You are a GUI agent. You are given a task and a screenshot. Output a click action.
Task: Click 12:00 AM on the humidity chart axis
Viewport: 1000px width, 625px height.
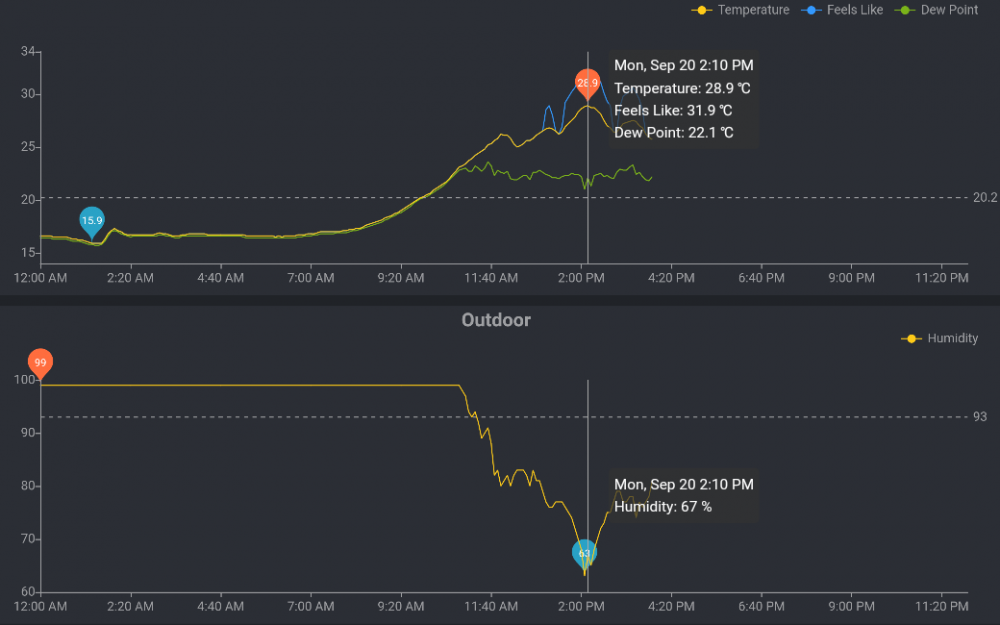pyautogui.click(x=40, y=606)
